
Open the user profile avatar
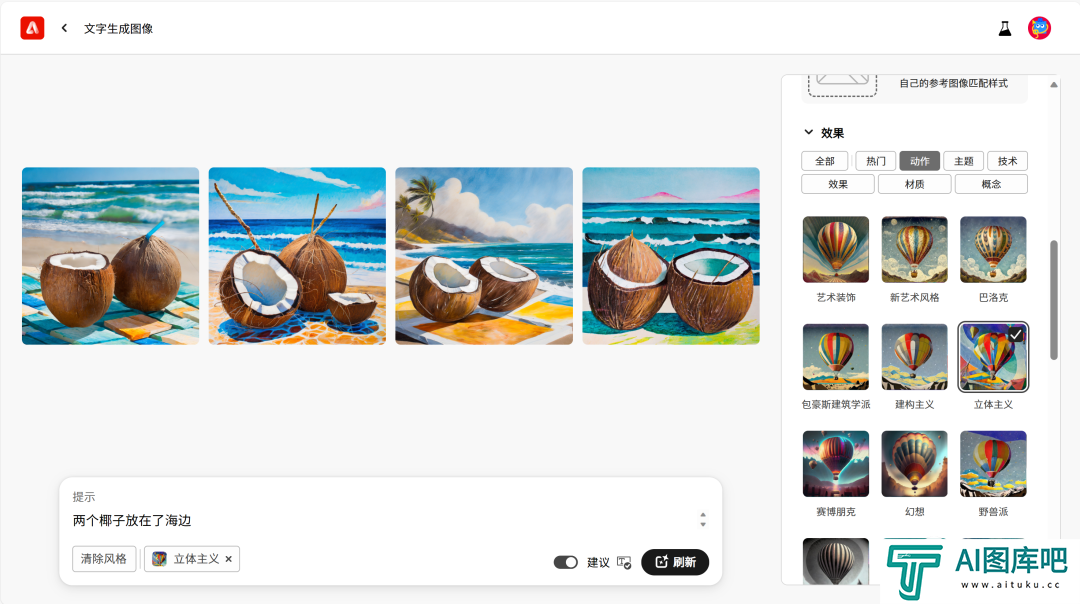click(1039, 28)
